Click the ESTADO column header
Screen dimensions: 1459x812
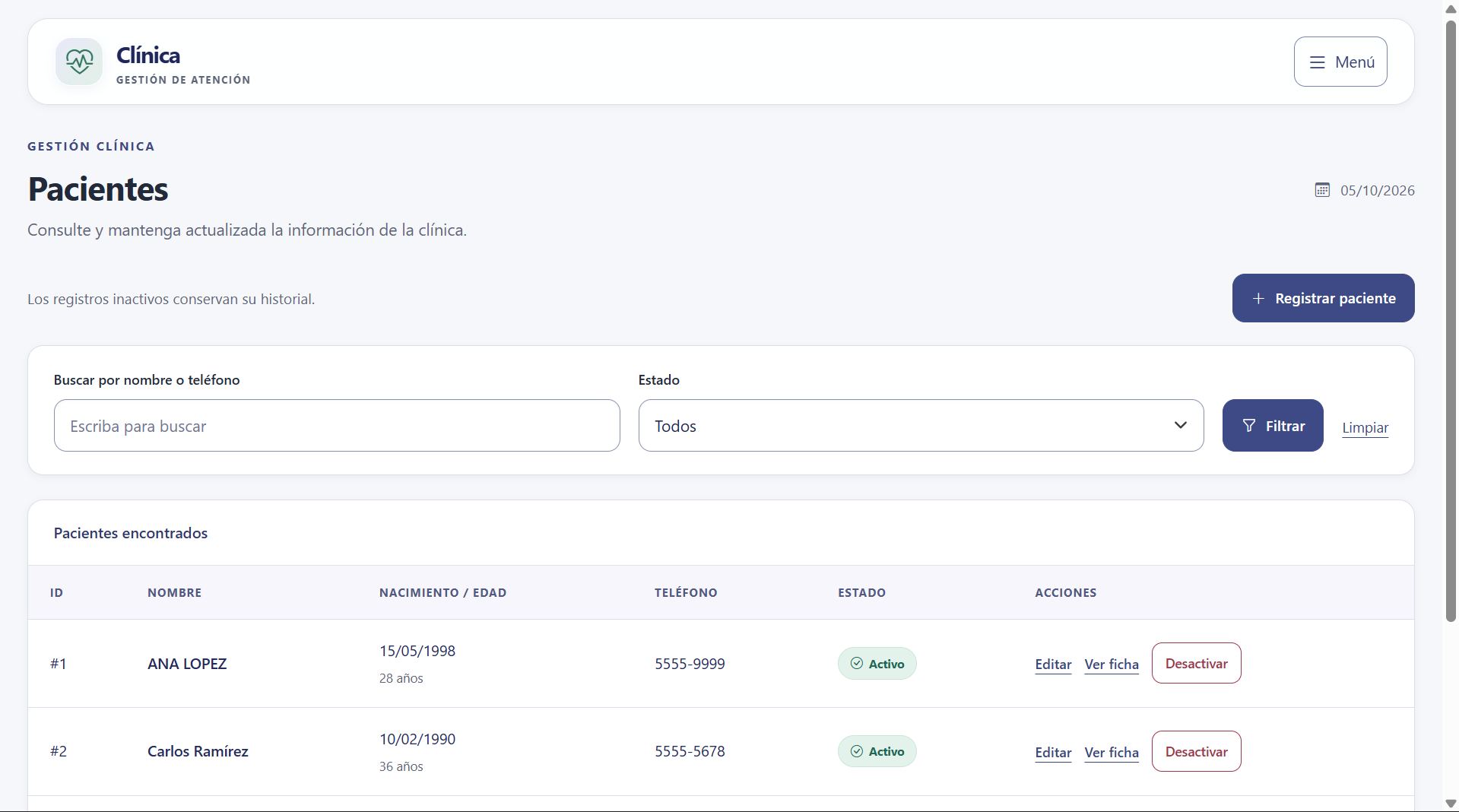tap(861, 593)
